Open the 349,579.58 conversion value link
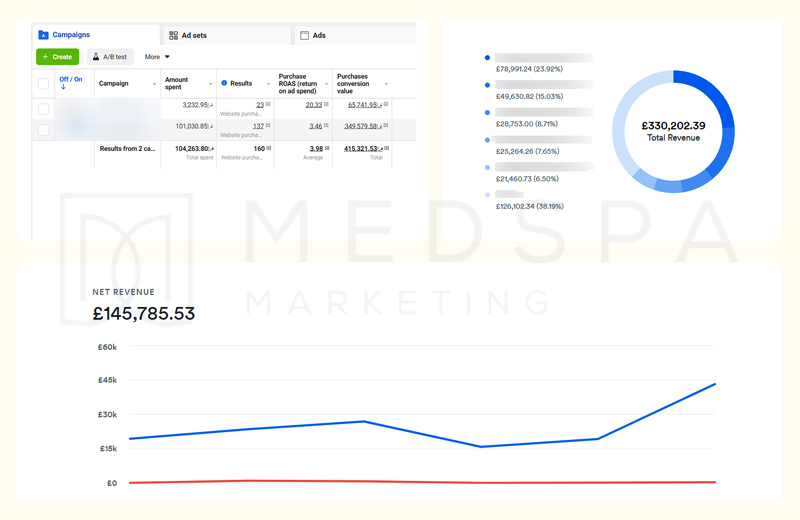Screen dimensions: 800x520 (x=362, y=126)
